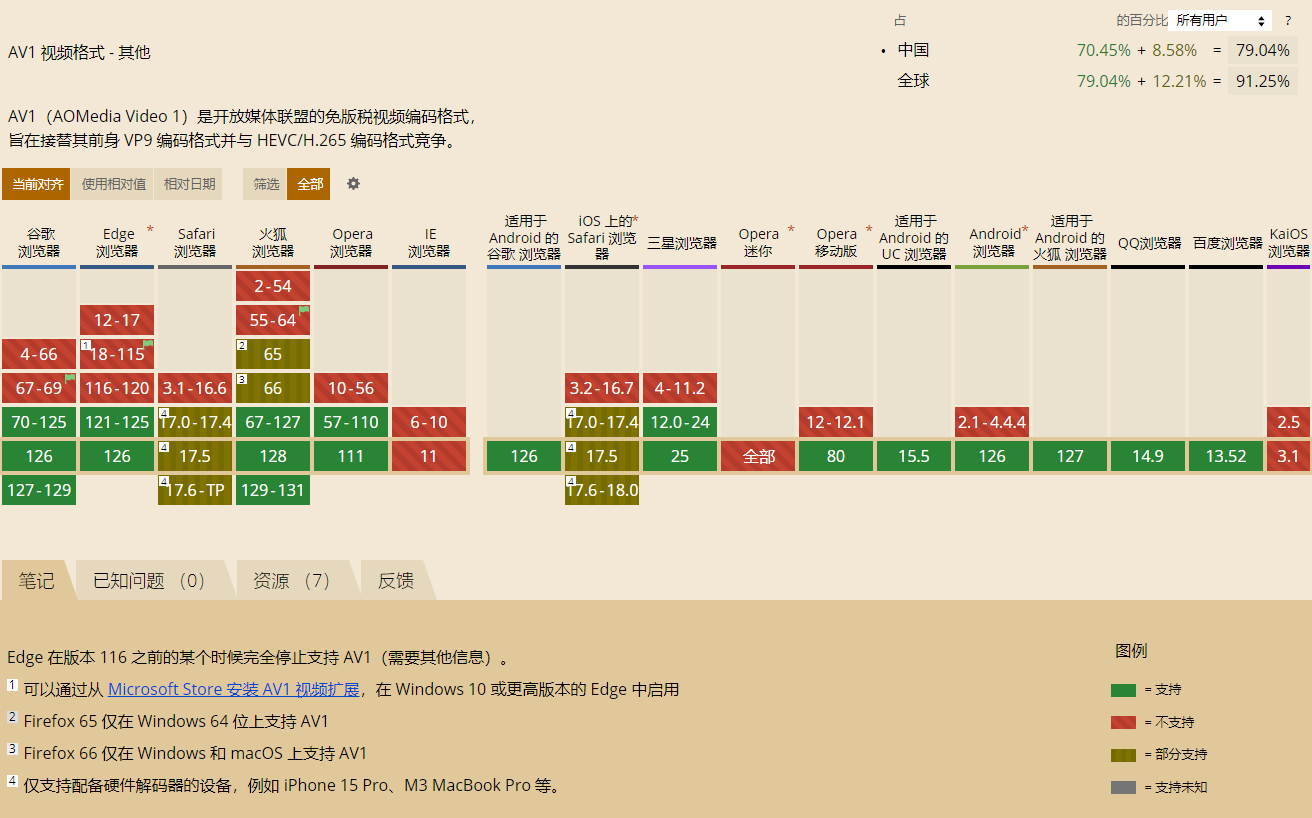This screenshot has height=818, width=1312.
Task: Click iOS Safari version cell 3.2-16.7
Action: point(602,388)
